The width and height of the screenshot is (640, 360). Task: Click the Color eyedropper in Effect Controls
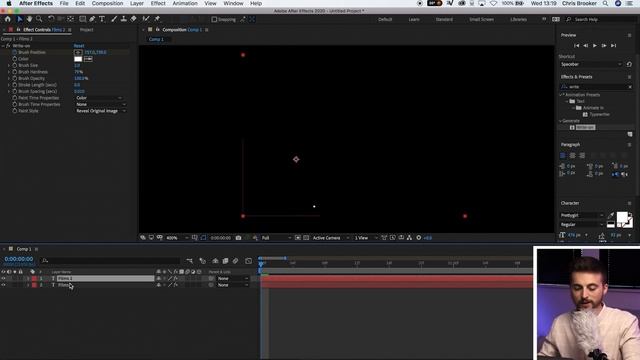pyautogui.click(x=88, y=59)
